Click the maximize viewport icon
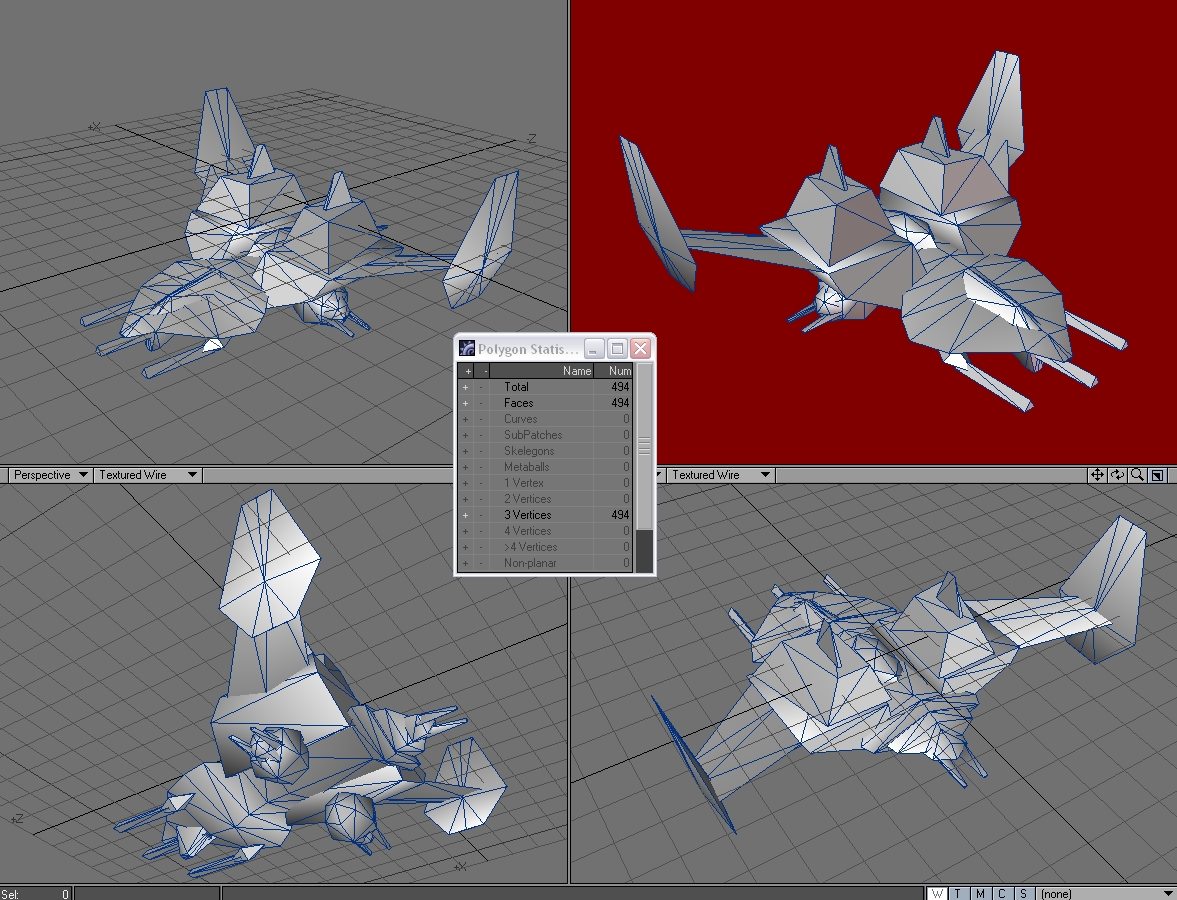1177x900 pixels. tap(1157, 475)
